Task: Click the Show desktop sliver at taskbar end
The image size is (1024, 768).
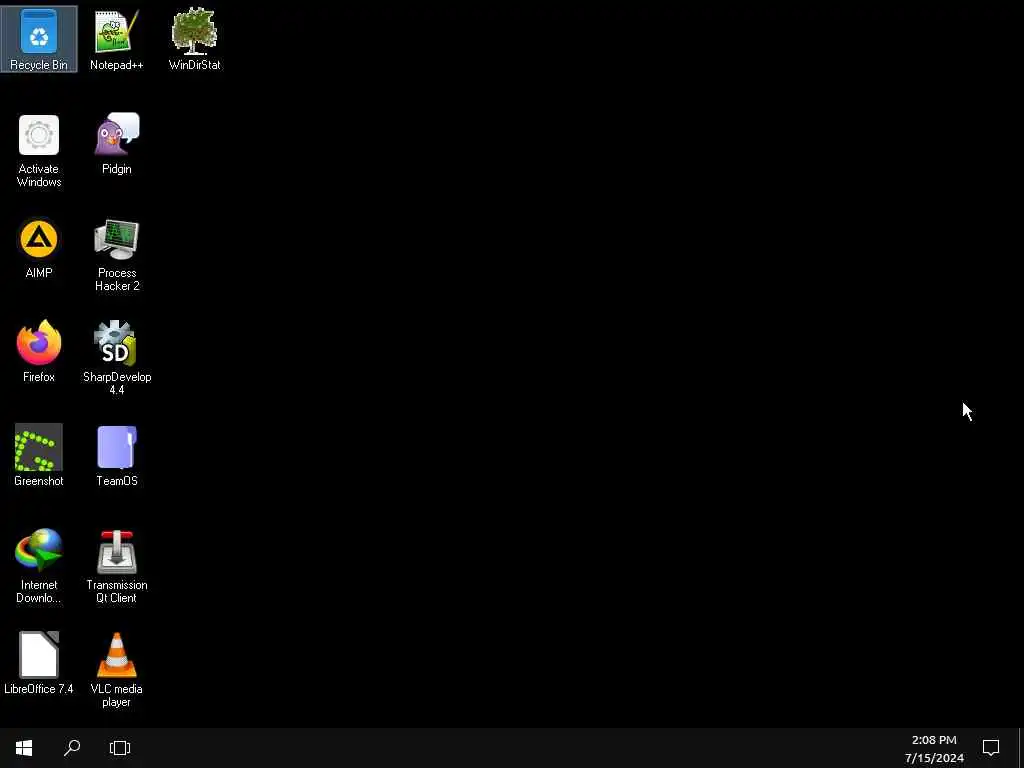Action: [x=1021, y=748]
